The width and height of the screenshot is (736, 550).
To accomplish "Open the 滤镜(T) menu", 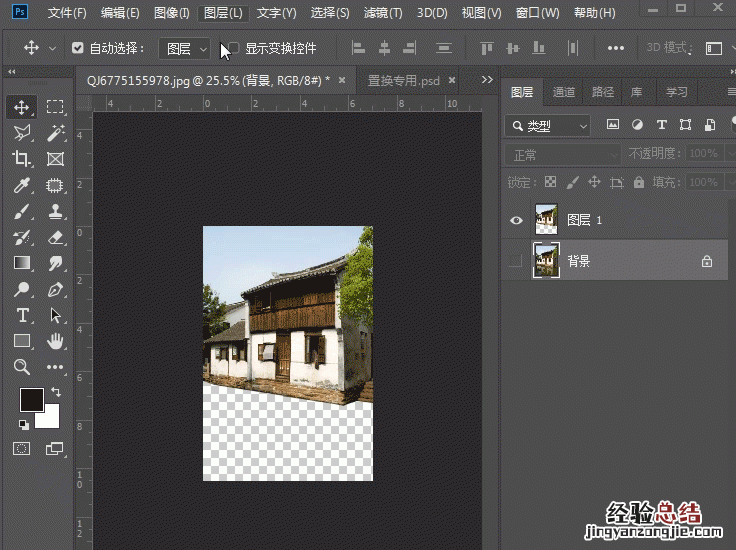I will point(383,13).
